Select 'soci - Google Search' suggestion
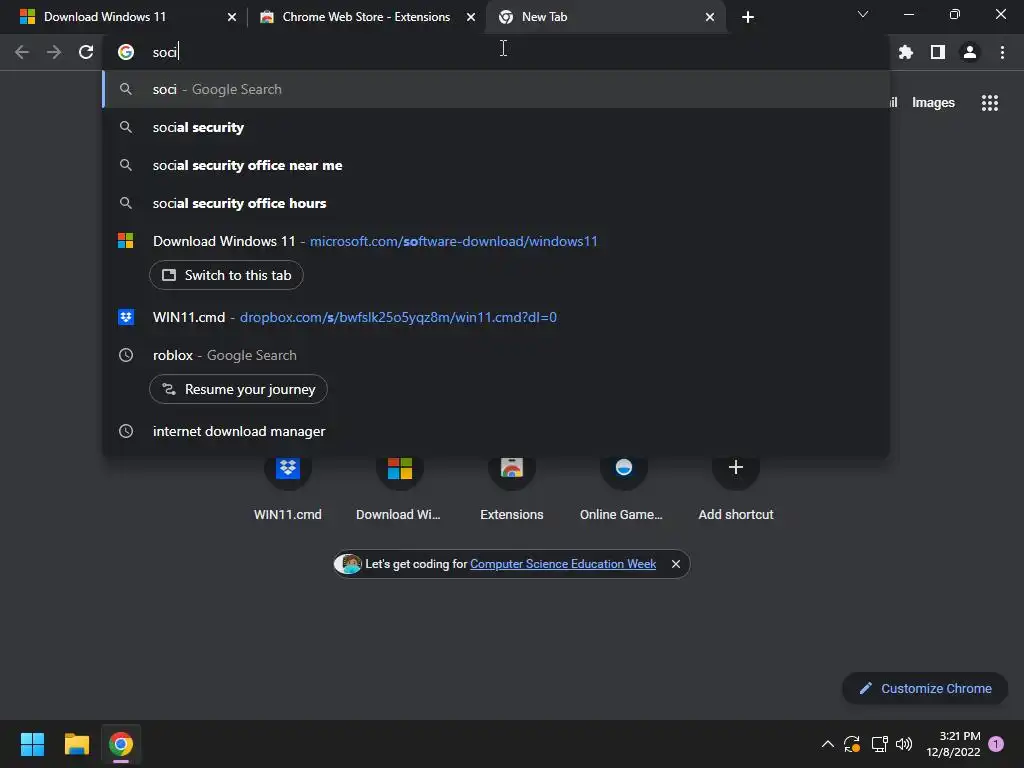 496,89
